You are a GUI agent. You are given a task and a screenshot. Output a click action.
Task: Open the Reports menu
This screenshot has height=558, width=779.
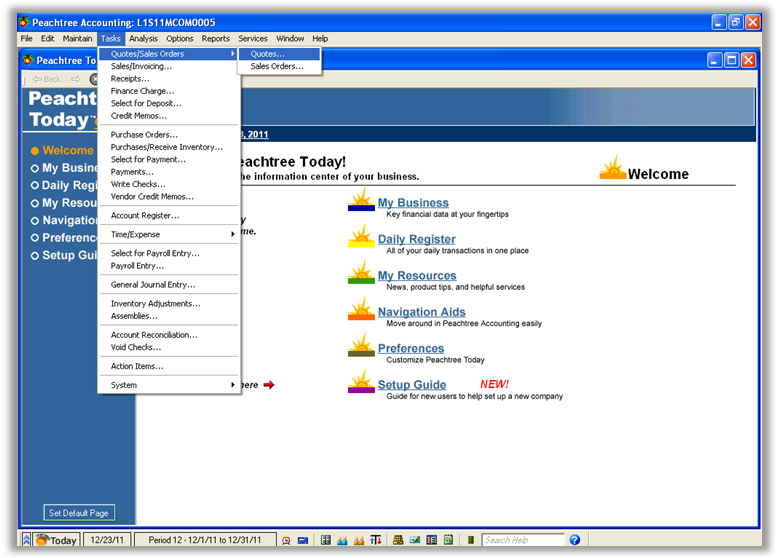click(215, 38)
